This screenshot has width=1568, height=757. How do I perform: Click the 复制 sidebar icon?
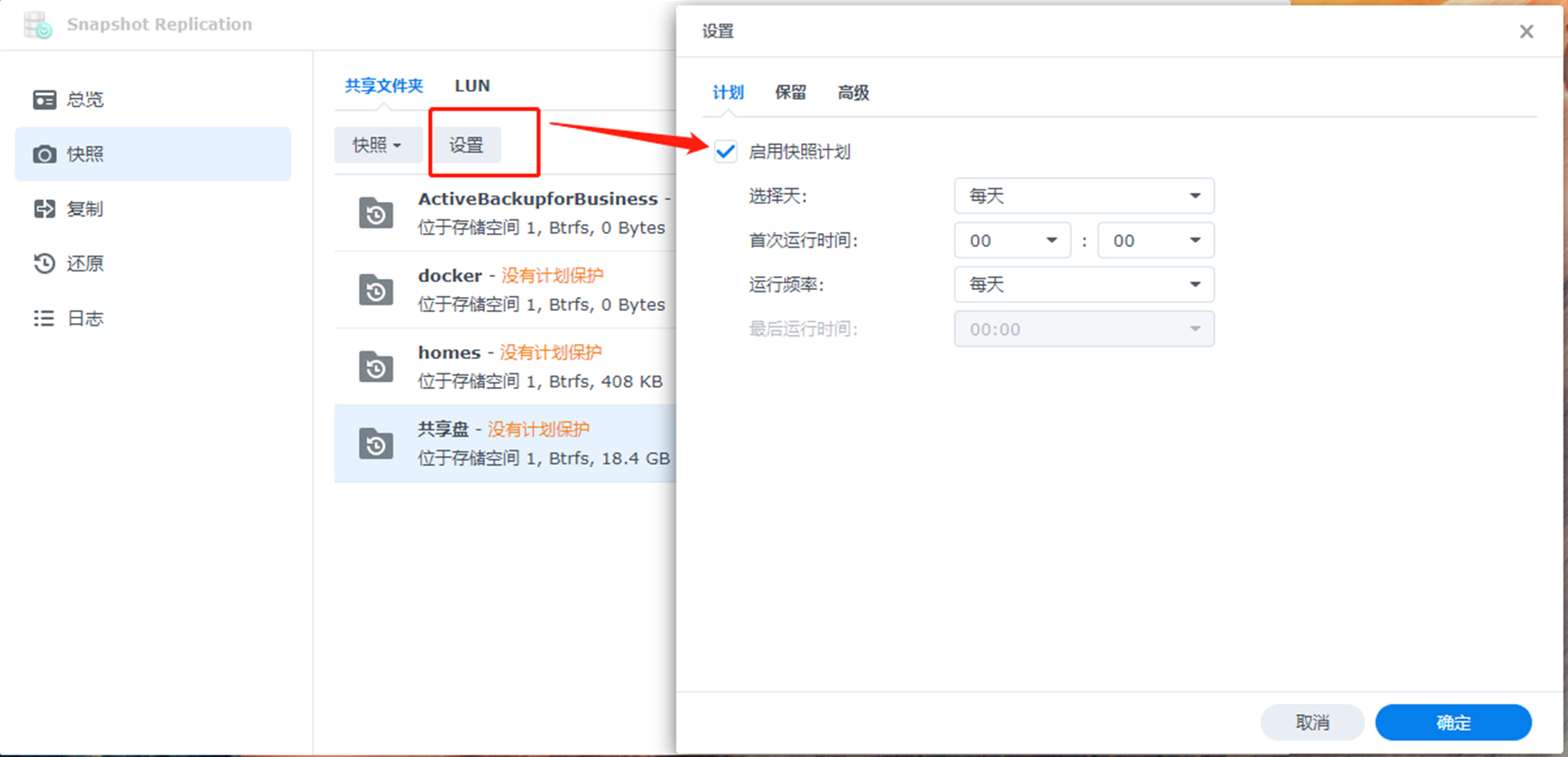(x=44, y=209)
